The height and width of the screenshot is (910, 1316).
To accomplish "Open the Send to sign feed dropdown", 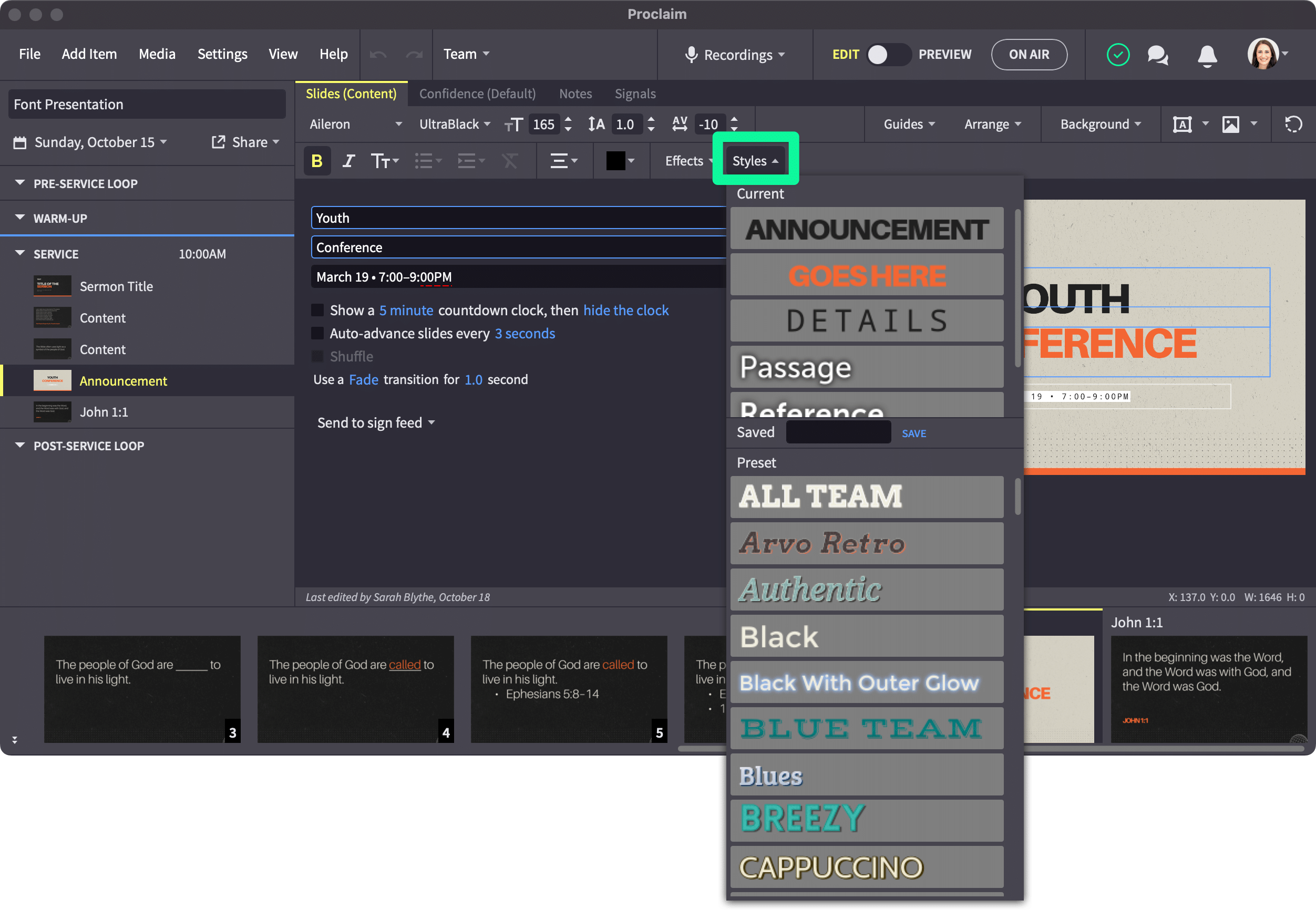I will (376, 423).
